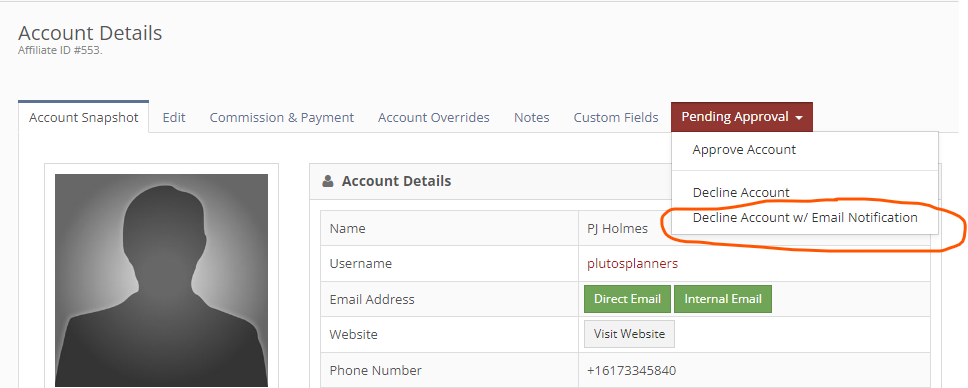Choose Decline Account without email notification
The height and width of the screenshot is (388, 968).
coord(741,192)
